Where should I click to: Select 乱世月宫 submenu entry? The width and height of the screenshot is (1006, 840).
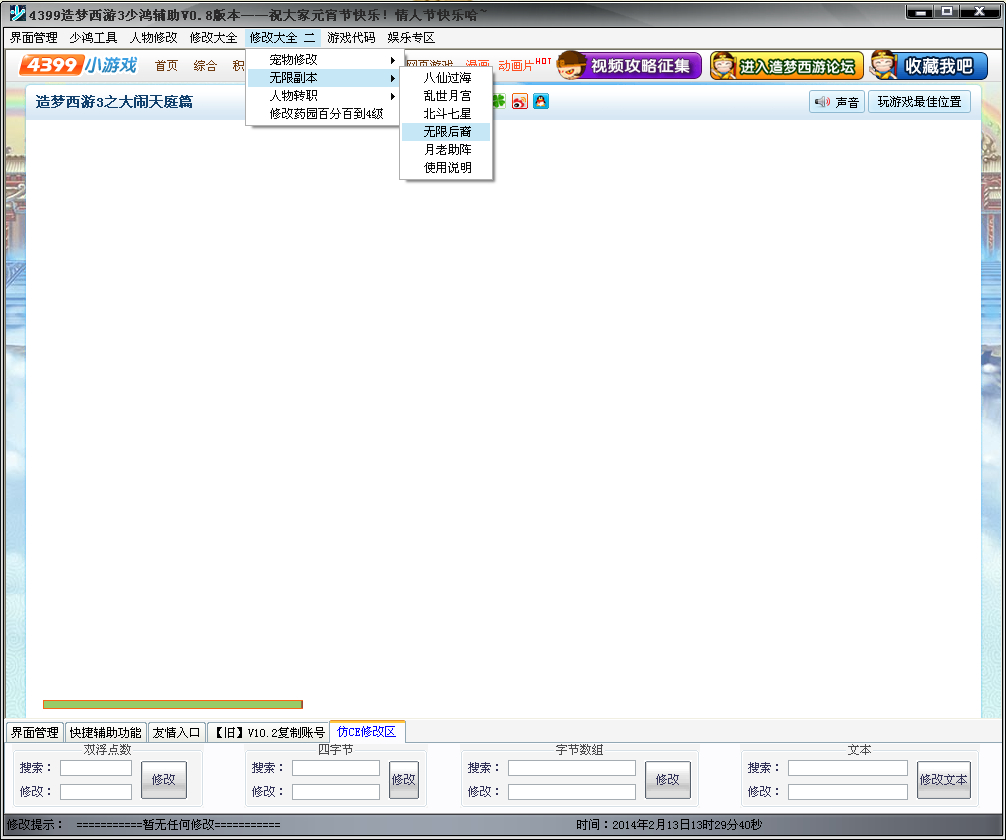point(447,96)
